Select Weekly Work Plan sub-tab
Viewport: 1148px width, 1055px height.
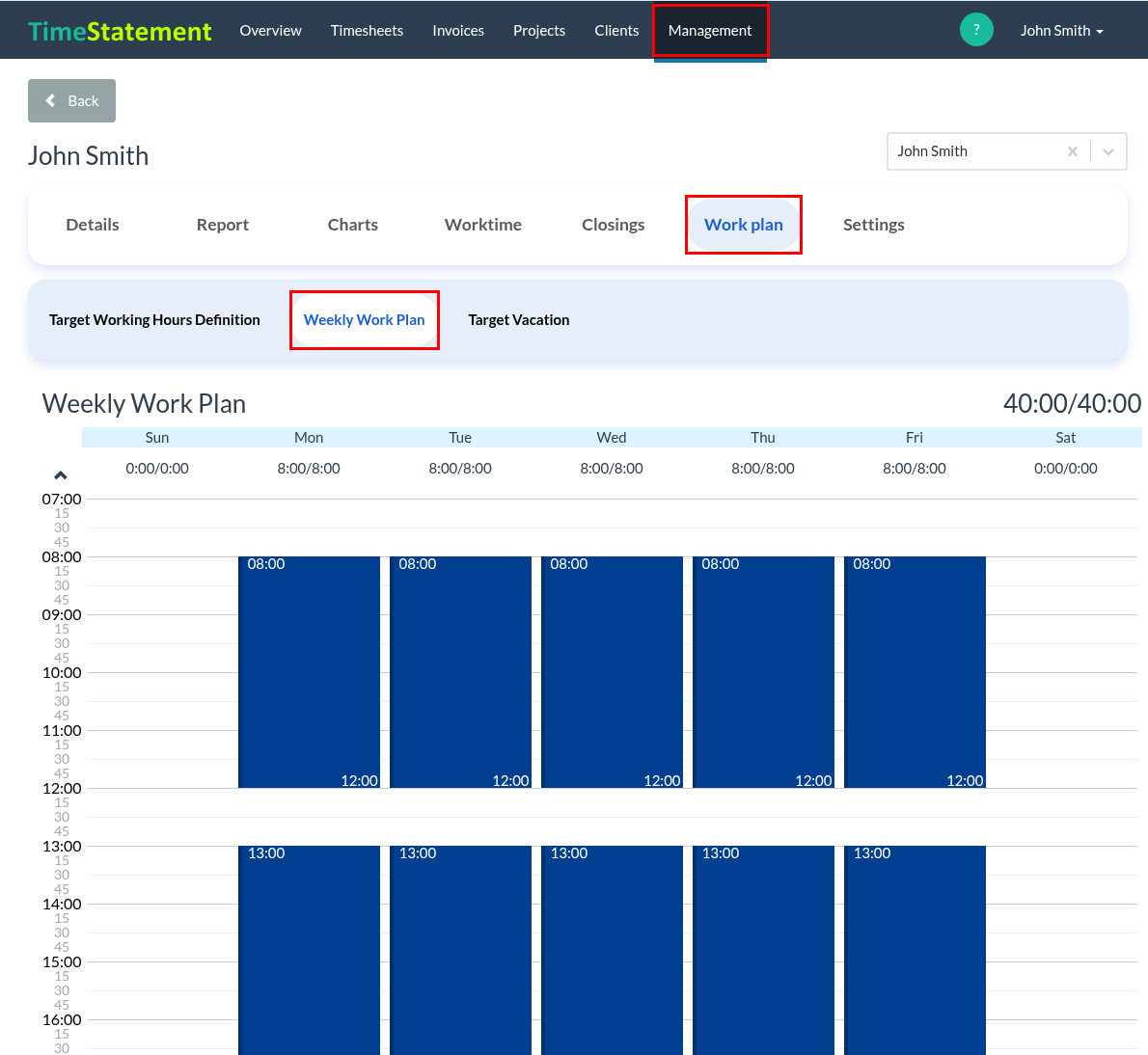click(365, 320)
